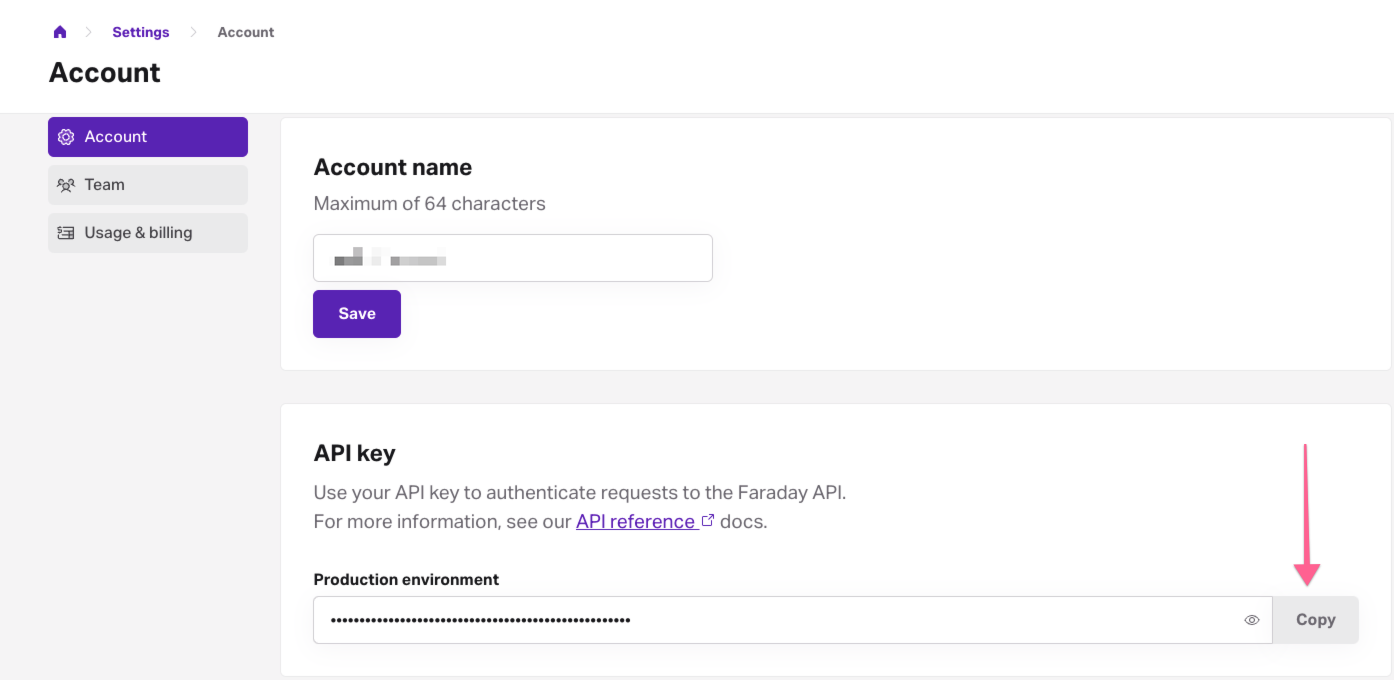This screenshot has width=1394, height=680.
Task: Select the Account sidebar tab
Action: pyautogui.click(x=148, y=137)
